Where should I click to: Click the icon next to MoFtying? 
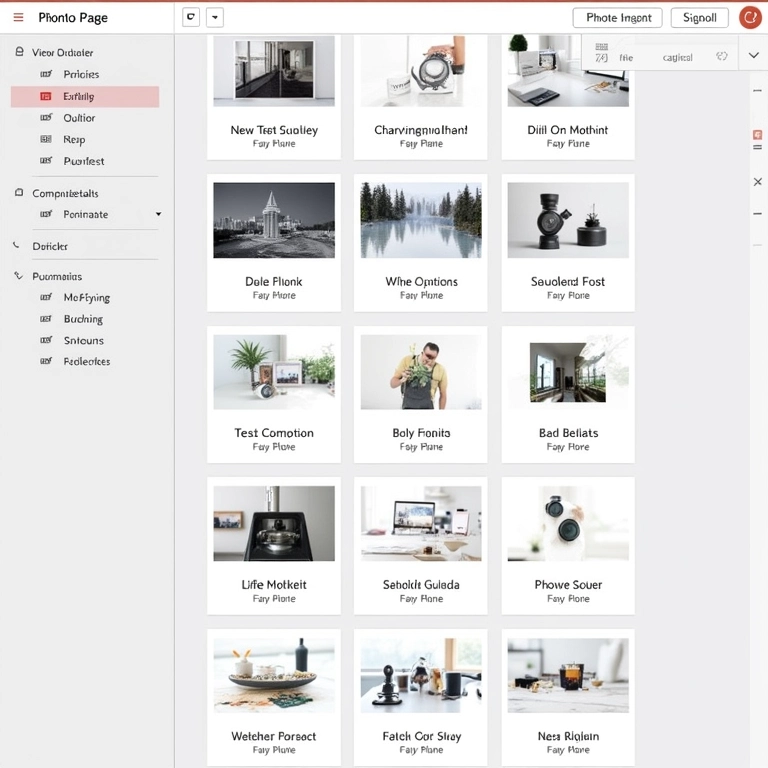coord(46,297)
